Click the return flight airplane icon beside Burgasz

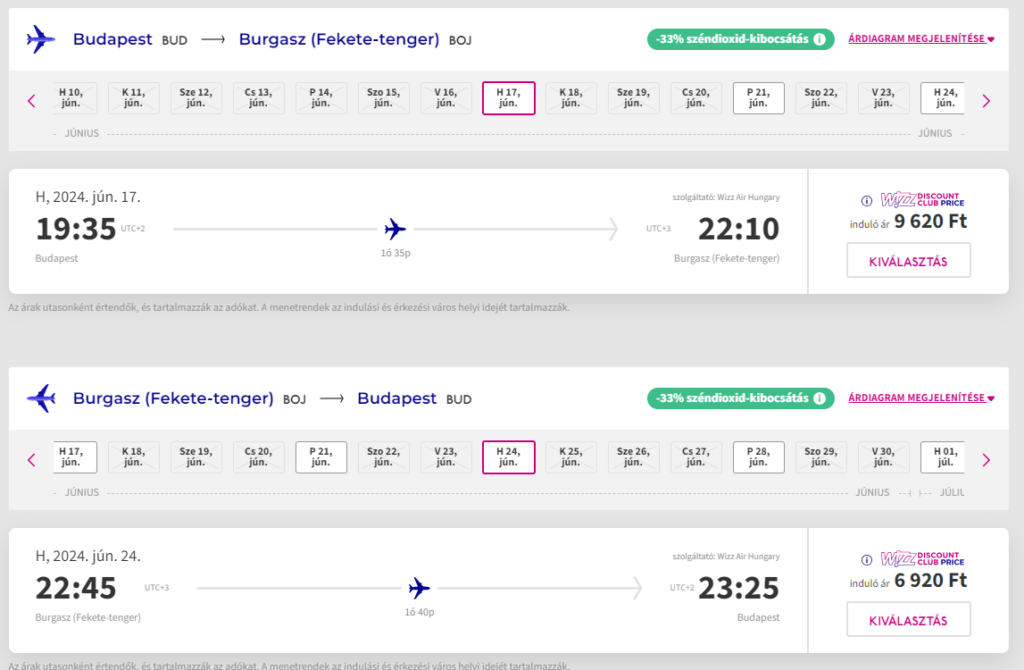click(x=41, y=398)
